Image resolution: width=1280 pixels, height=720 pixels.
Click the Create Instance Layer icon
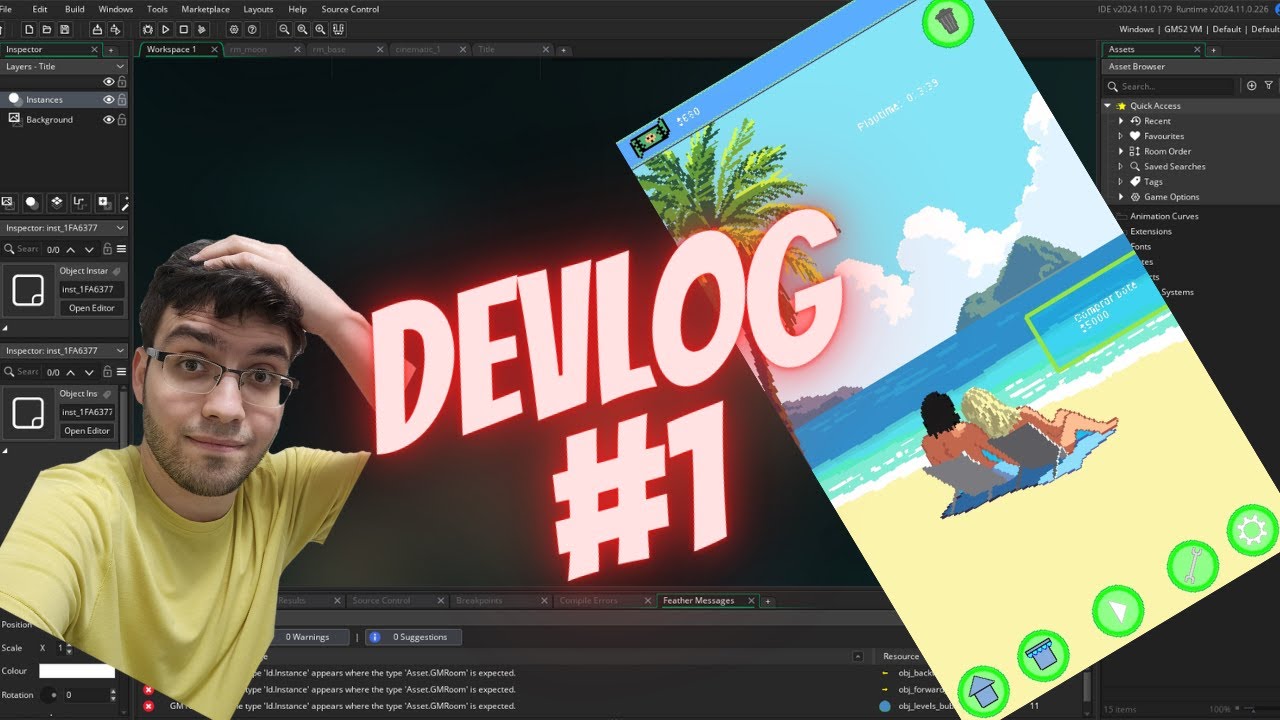[x=32, y=202]
